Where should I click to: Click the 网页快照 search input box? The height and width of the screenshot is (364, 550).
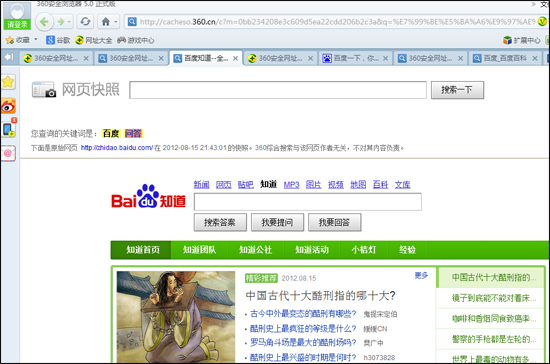pos(278,90)
